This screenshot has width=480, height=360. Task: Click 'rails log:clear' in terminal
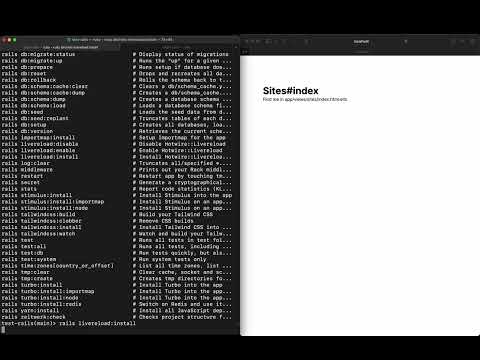(26, 163)
